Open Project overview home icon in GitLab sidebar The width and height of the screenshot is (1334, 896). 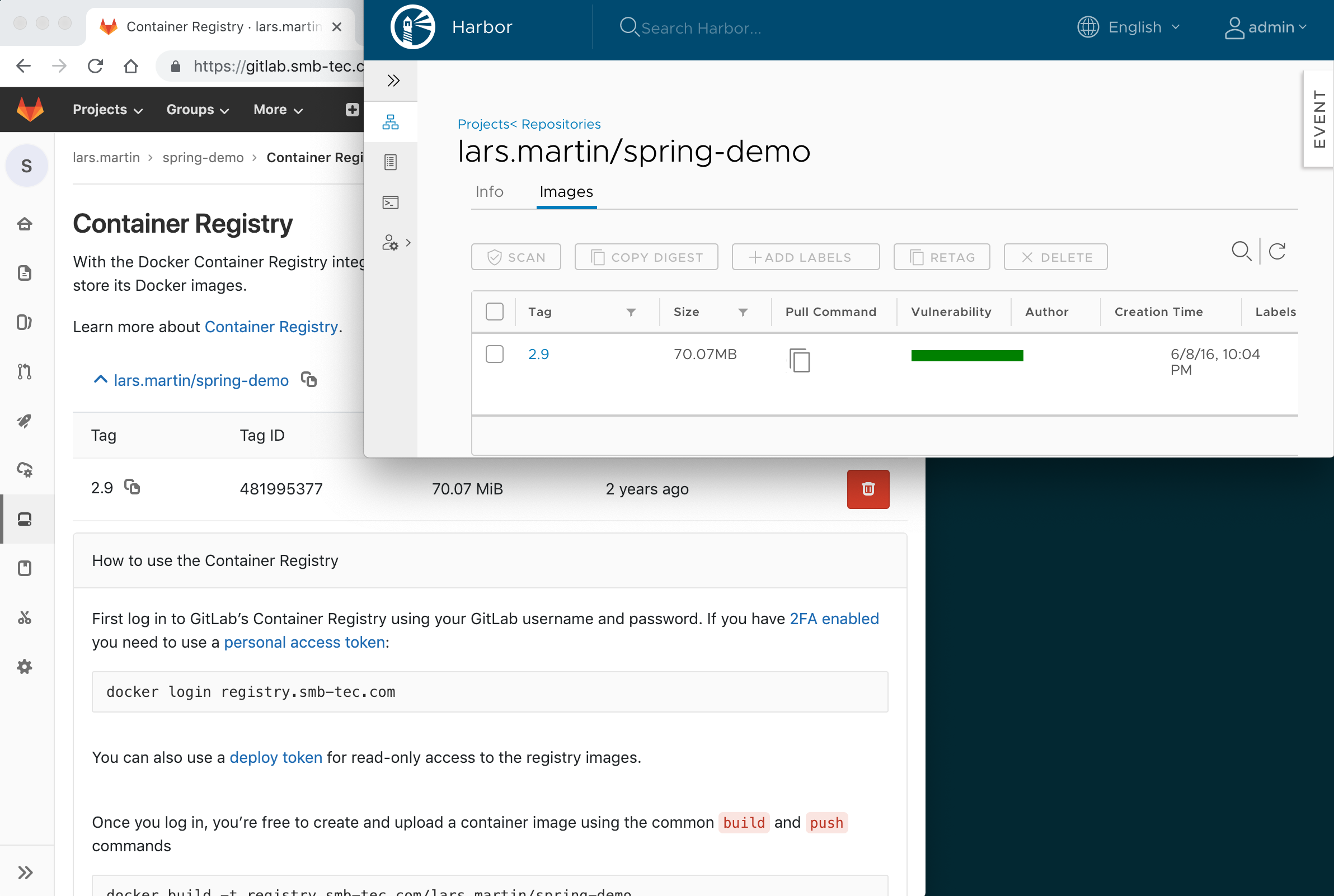pyautogui.click(x=25, y=223)
